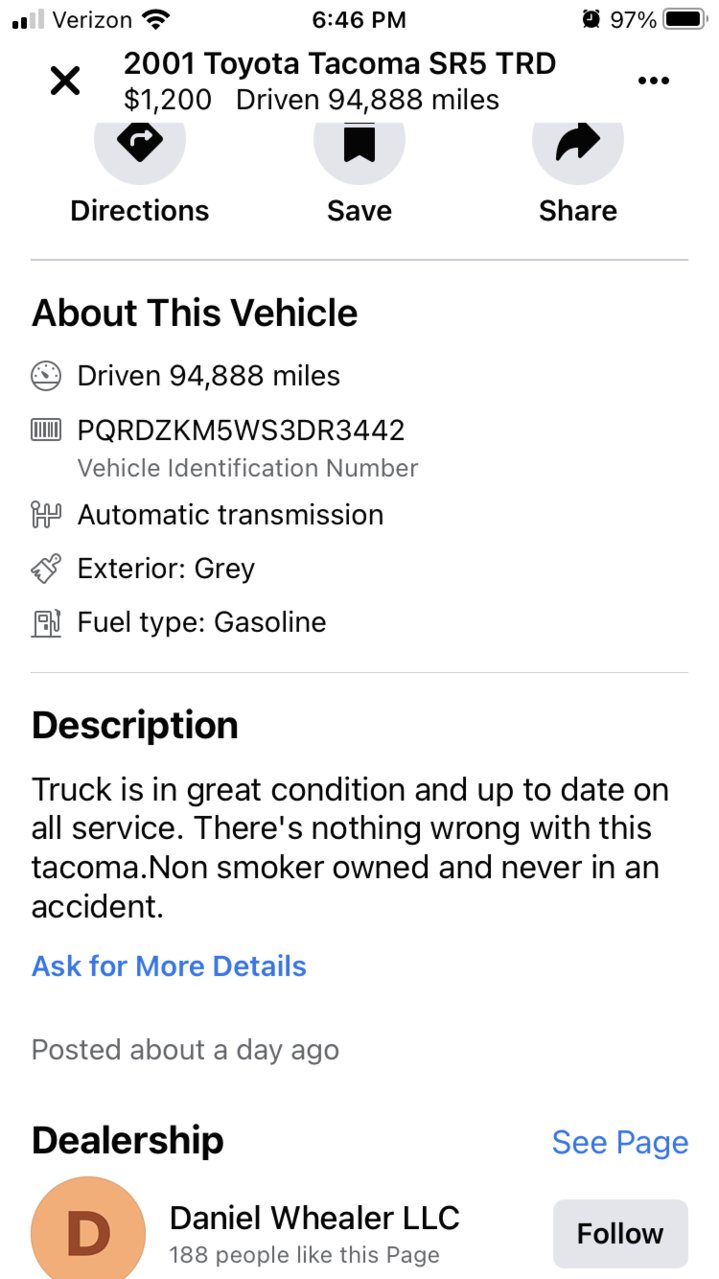Screen dimensions: 719x1279
Task: Tap the paint brush exterior icon
Action: [x=47, y=569]
